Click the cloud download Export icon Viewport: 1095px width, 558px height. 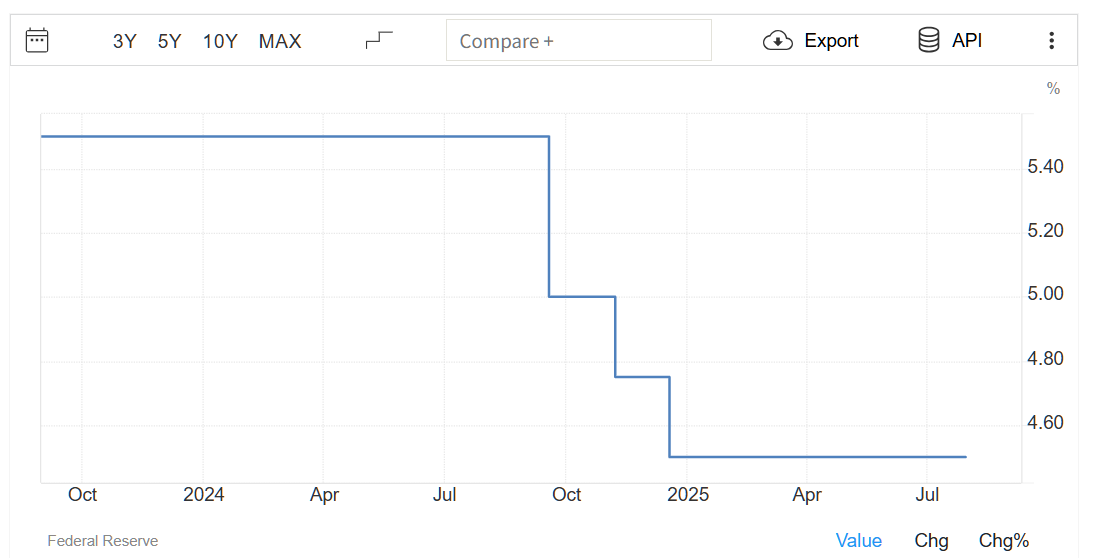[777, 41]
